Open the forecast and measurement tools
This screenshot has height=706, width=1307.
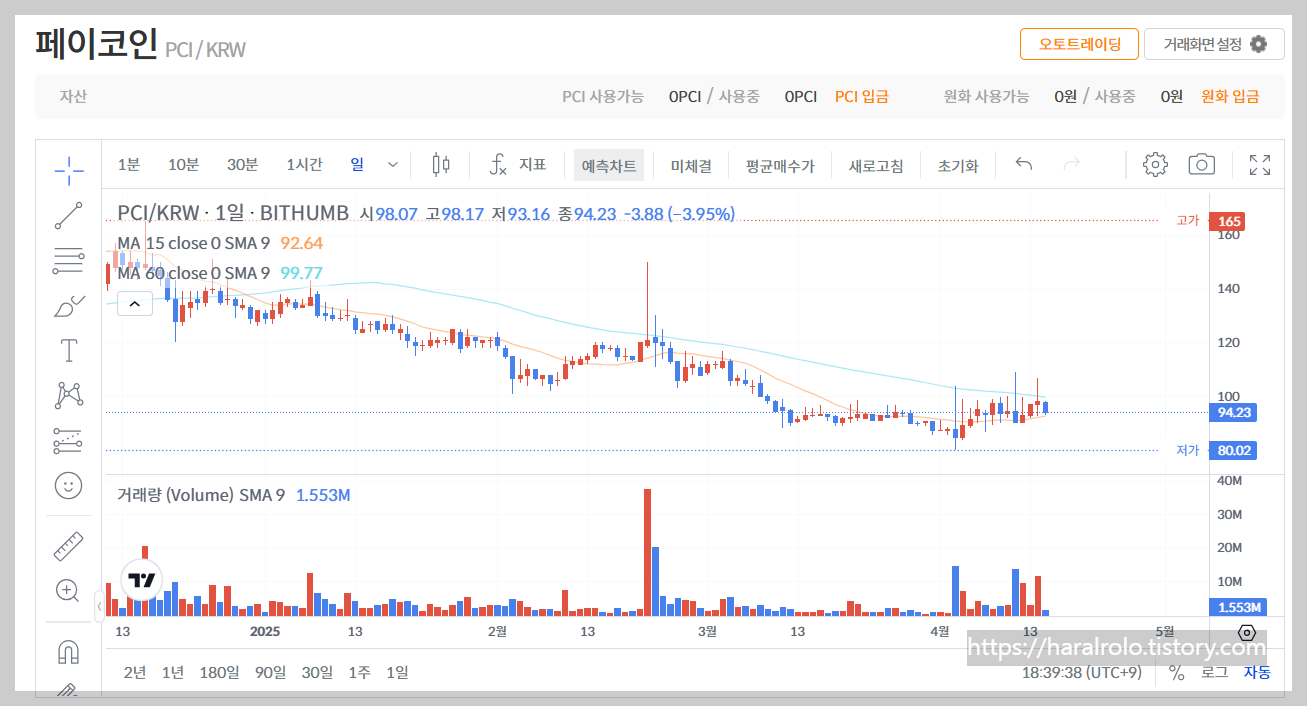tap(68, 440)
